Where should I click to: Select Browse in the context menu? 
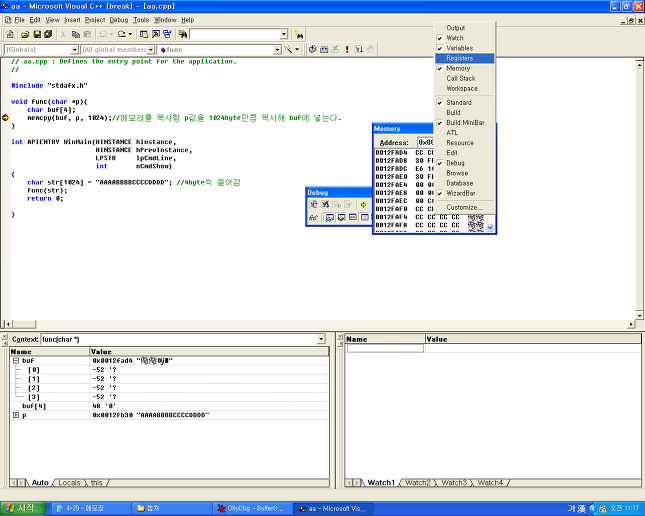click(x=464, y=173)
